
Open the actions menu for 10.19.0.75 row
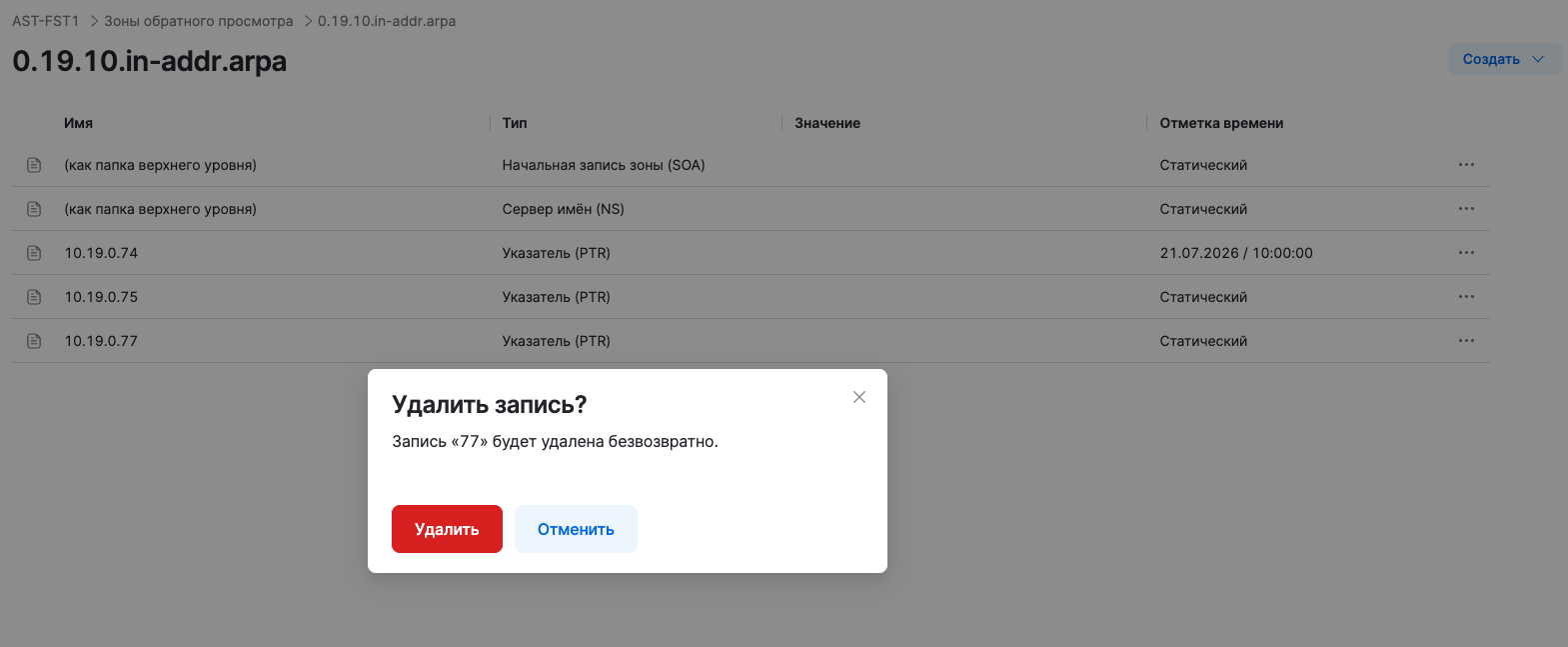coord(1466,297)
